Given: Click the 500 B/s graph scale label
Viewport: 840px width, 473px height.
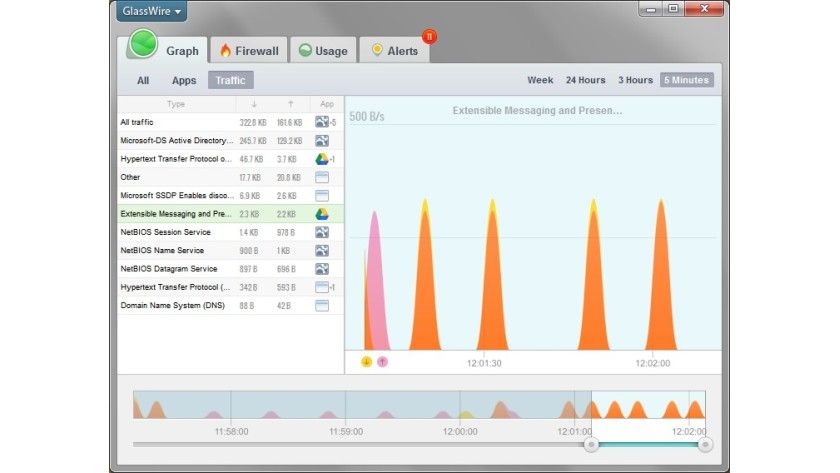Looking at the screenshot, I should [367, 116].
